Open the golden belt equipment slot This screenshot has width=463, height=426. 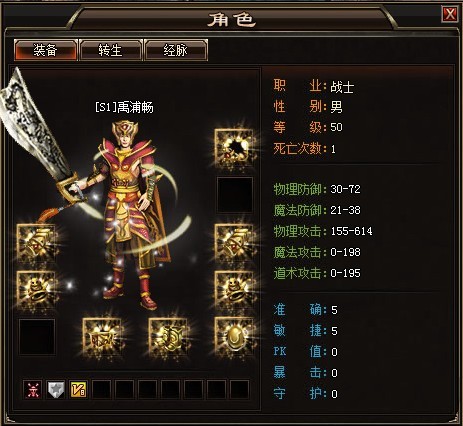[x=102, y=337]
